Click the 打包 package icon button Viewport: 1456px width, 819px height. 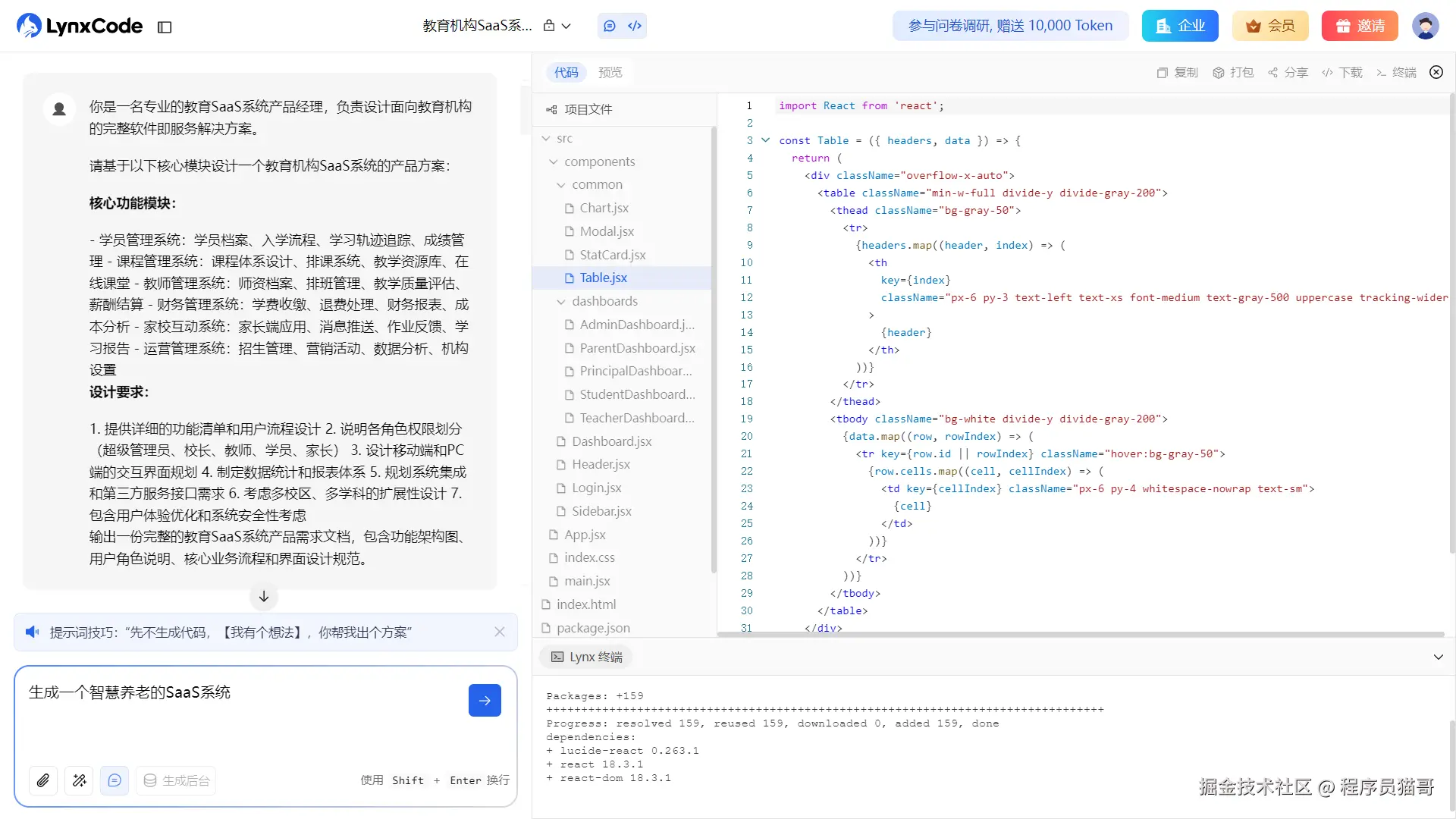coord(1232,73)
